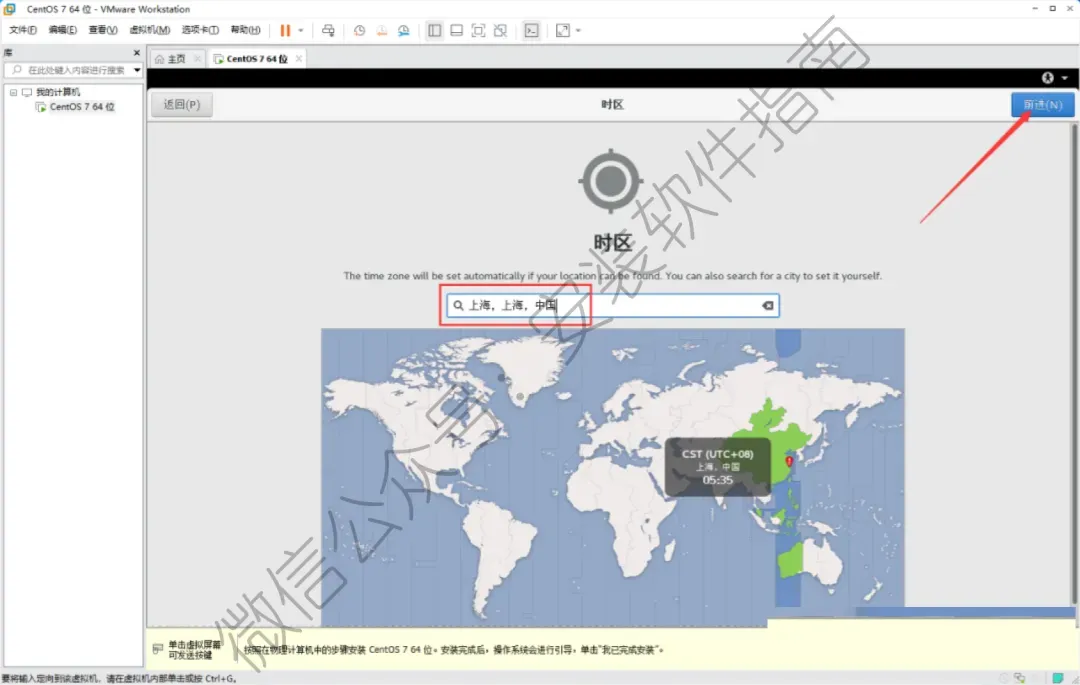The image size is (1080, 685).
Task: Revert to snapshot with the orange clock icon
Action: [x=382, y=30]
